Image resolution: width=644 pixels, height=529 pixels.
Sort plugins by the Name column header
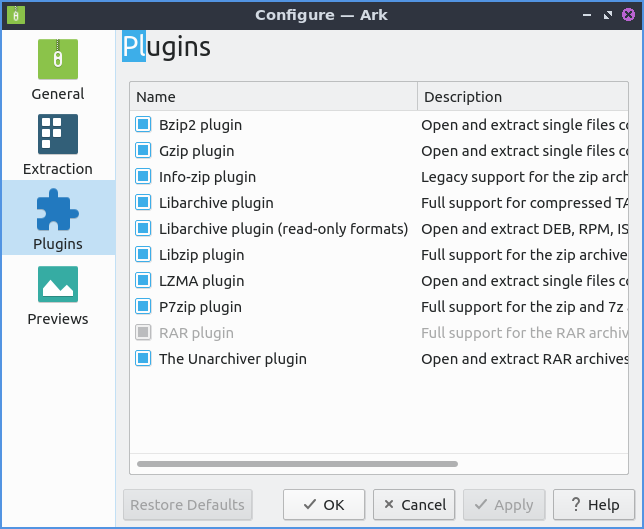(x=273, y=97)
